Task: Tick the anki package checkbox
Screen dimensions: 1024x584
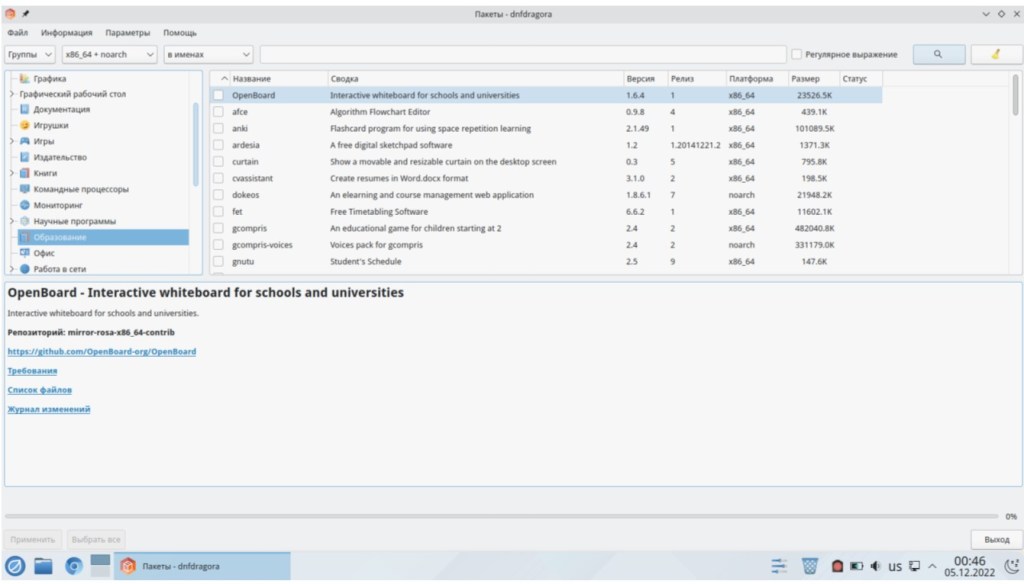Action: click(218, 129)
